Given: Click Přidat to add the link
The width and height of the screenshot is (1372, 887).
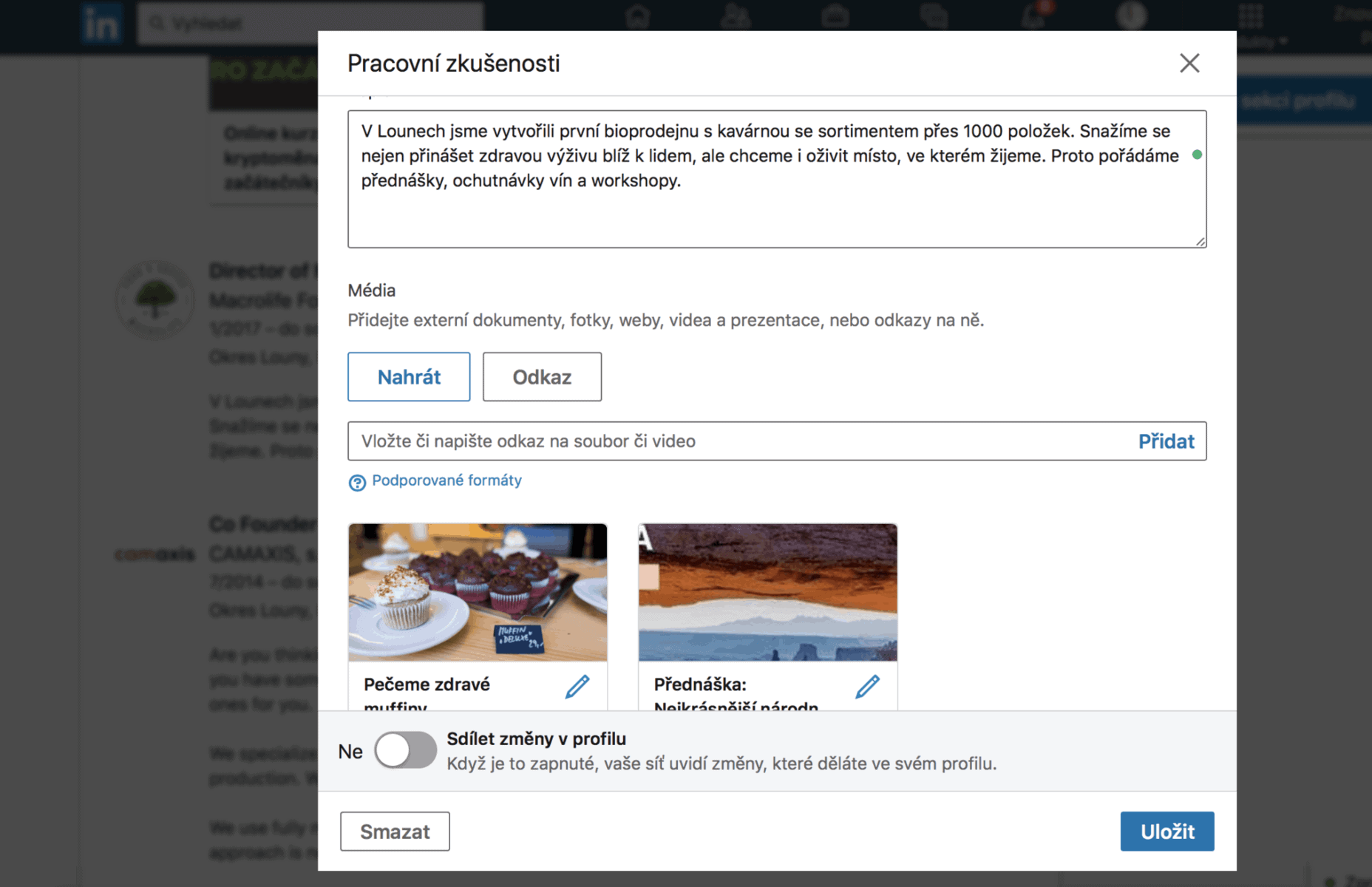Looking at the screenshot, I should click(x=1166, y=441).
